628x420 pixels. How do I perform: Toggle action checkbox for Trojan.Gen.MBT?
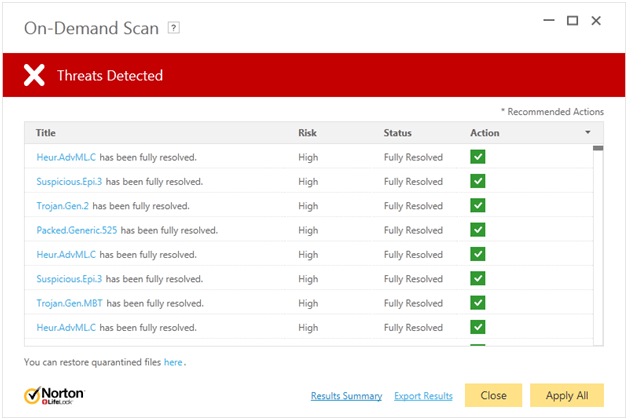point(477,302)
